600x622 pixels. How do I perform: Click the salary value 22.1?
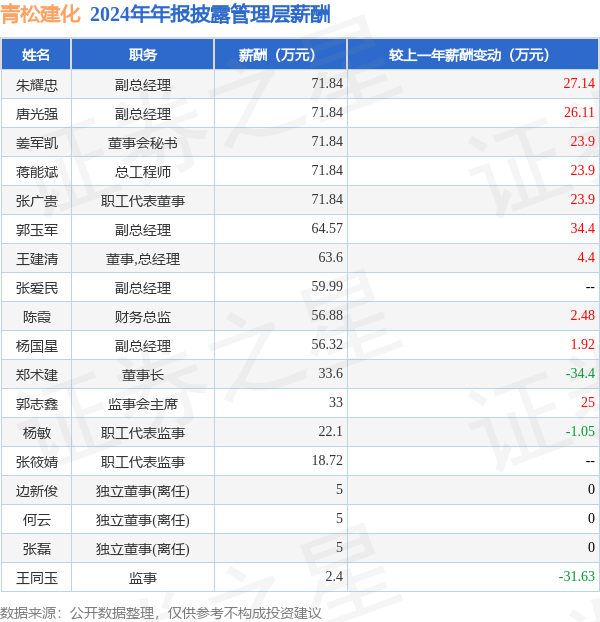[330, 431]
